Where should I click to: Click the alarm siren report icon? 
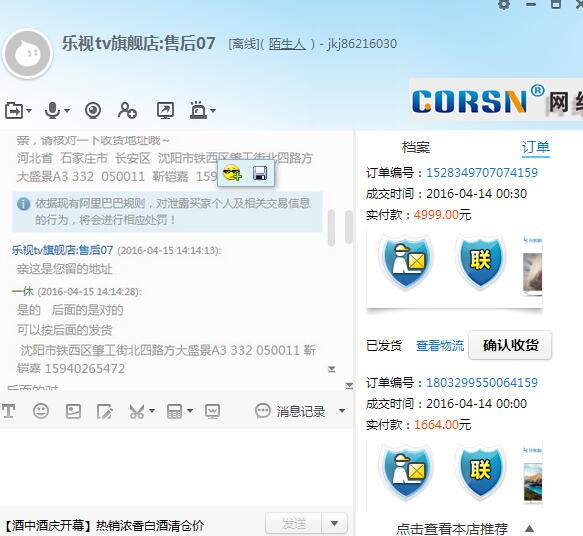click(198, 110)
